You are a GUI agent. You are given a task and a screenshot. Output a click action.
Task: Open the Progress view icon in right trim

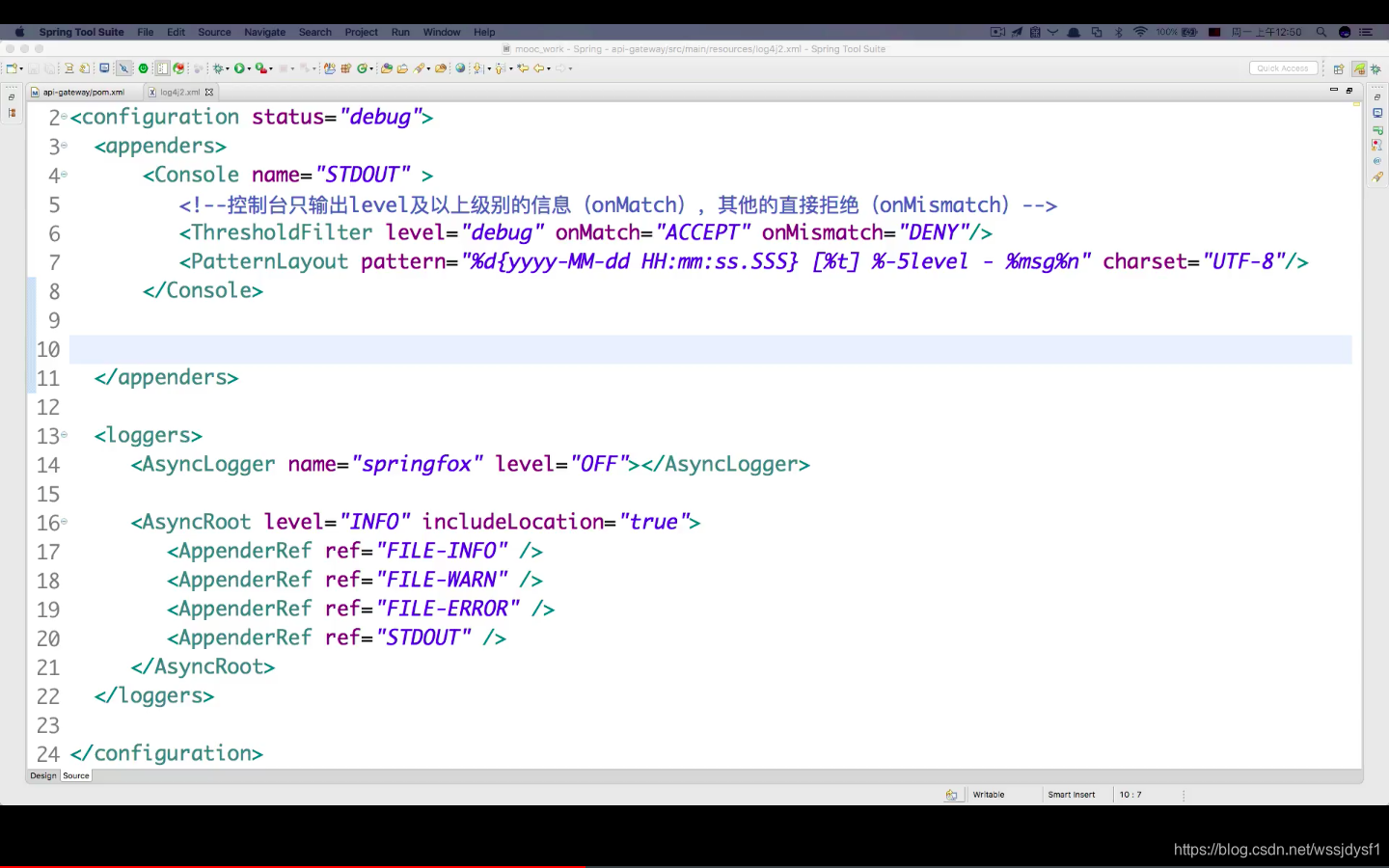(1377, 129)
